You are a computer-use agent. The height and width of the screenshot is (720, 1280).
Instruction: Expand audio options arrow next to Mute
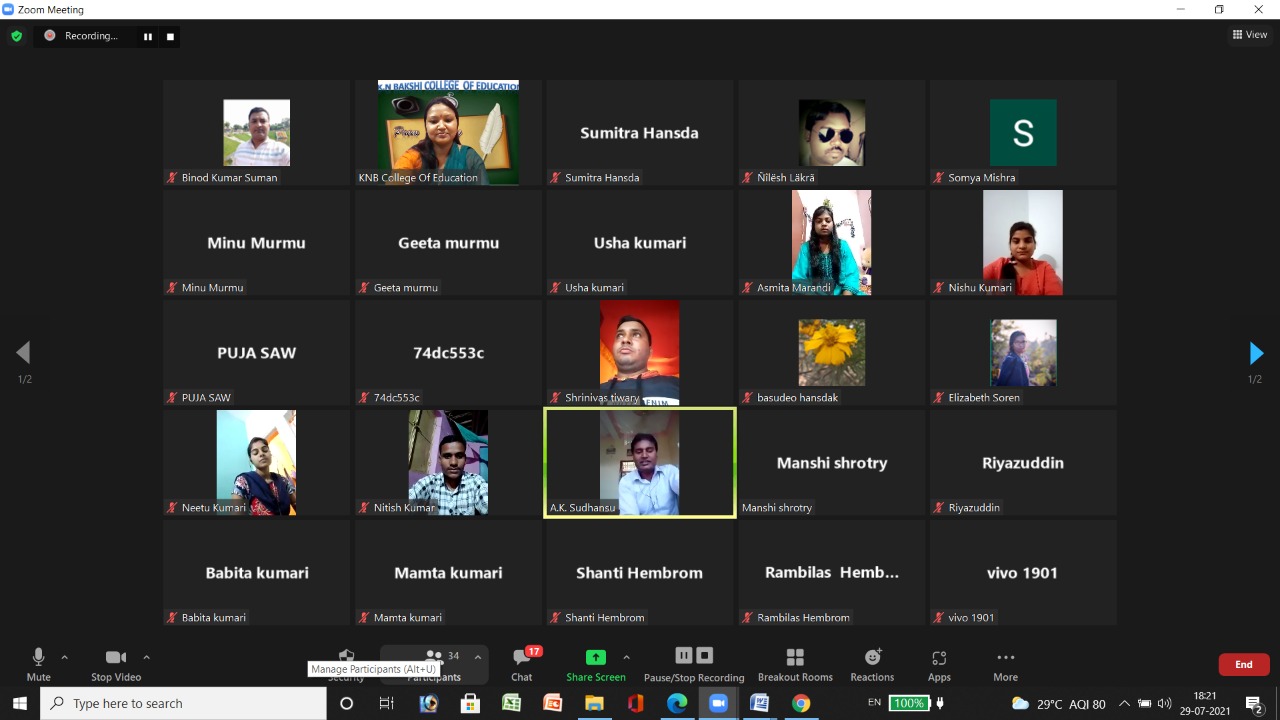[65, 657]
